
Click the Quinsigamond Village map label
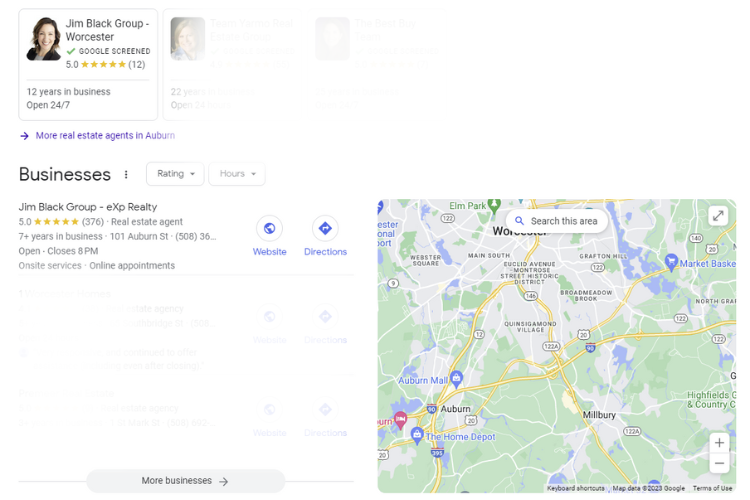[x=530, y=327]
